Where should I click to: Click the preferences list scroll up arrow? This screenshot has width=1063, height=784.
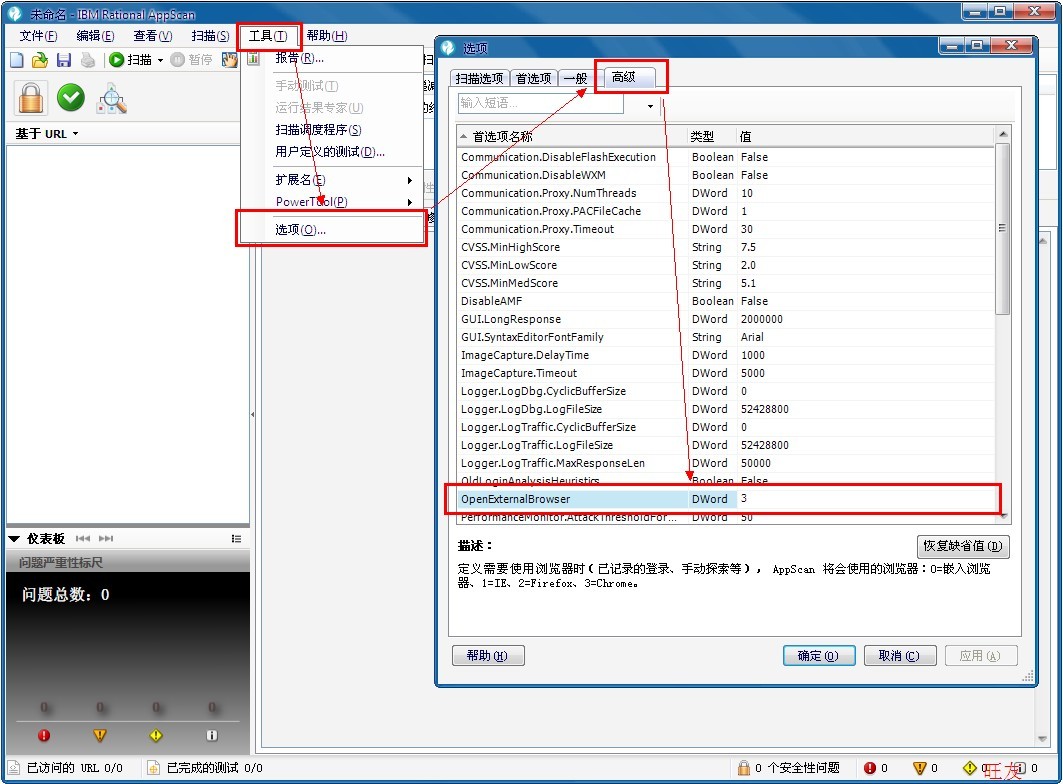[x=1003, y=135]
